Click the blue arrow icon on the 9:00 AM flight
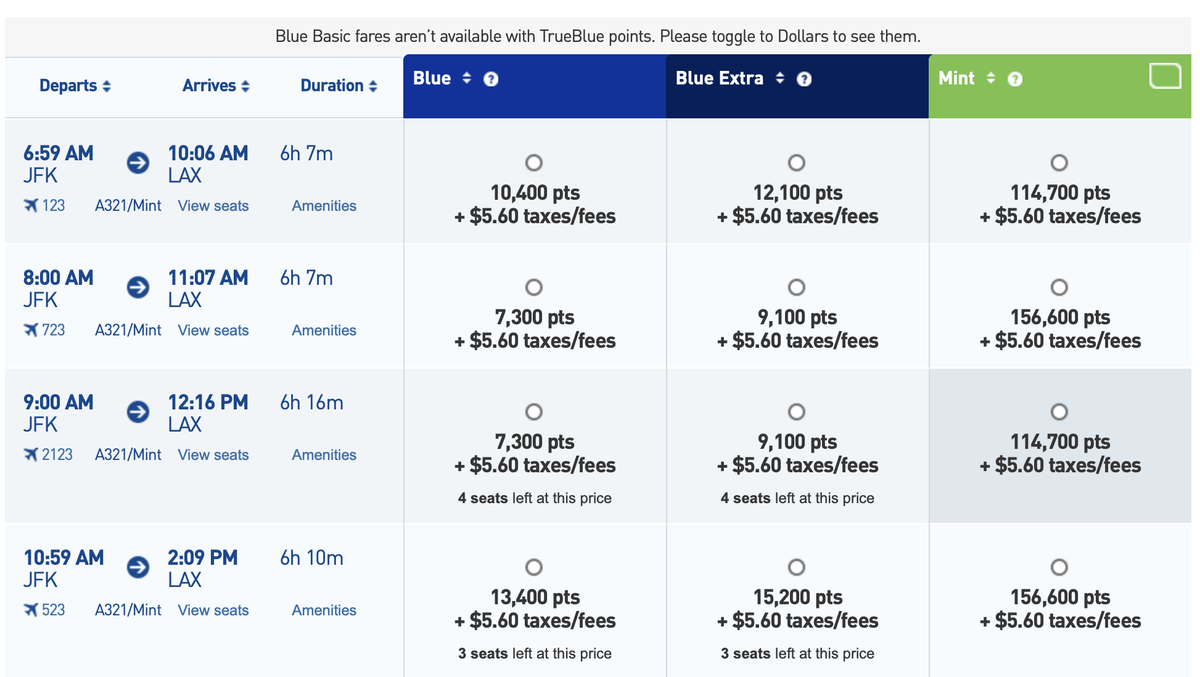 [137, 411]
